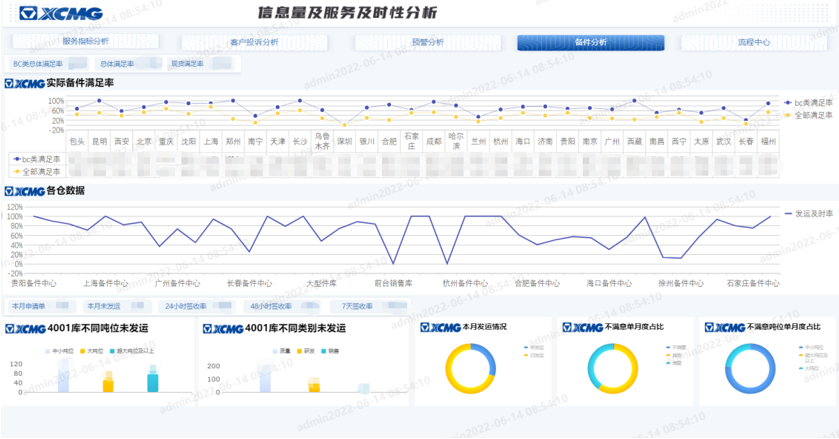Click the BC类总体满足率 indicator card

pyautogui.click(x=48, y=64)
